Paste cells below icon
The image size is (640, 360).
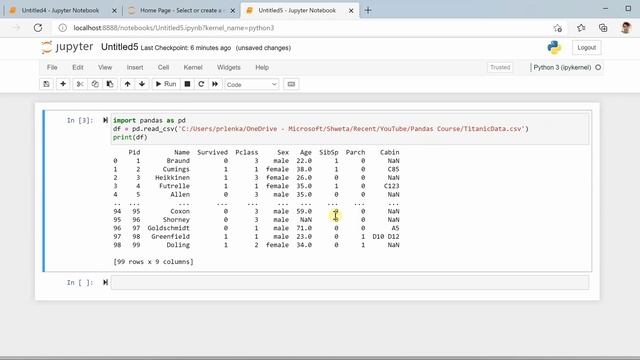coord(110,84)
